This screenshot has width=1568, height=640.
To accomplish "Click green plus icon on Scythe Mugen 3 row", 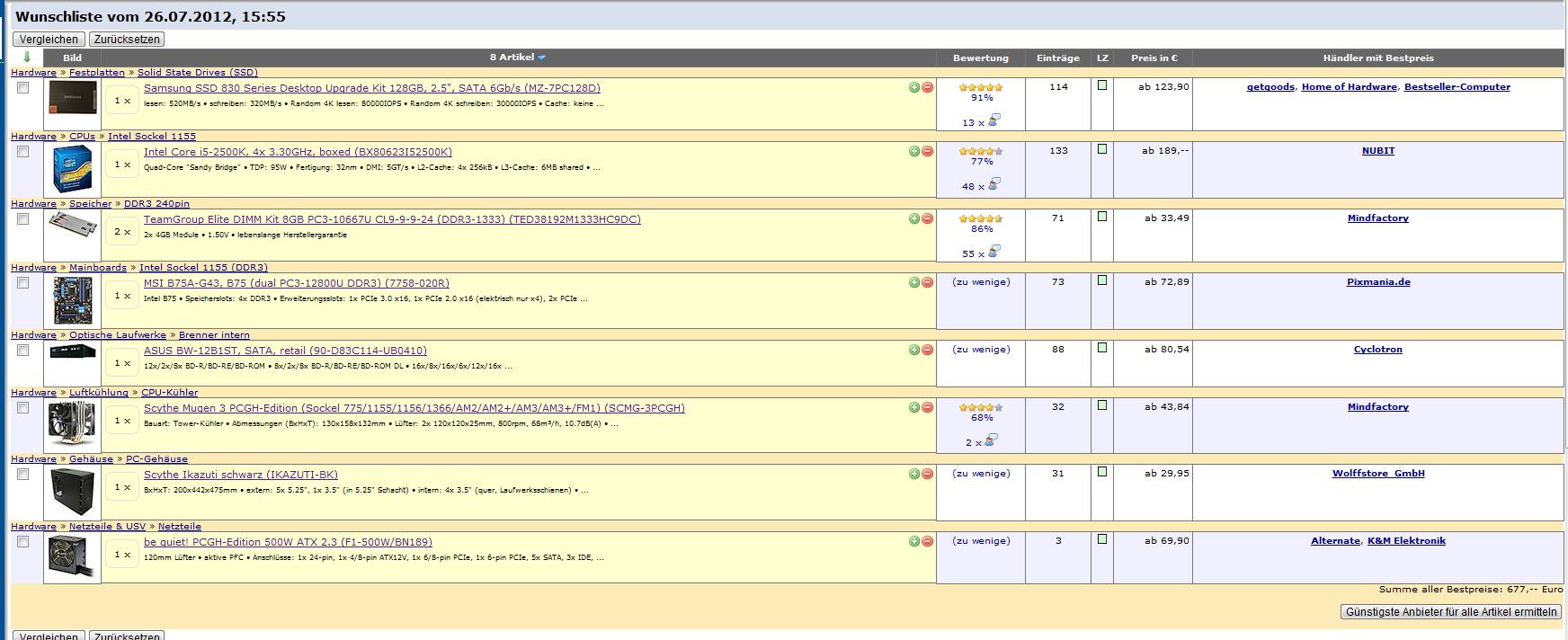I will [x=914, y=407].
